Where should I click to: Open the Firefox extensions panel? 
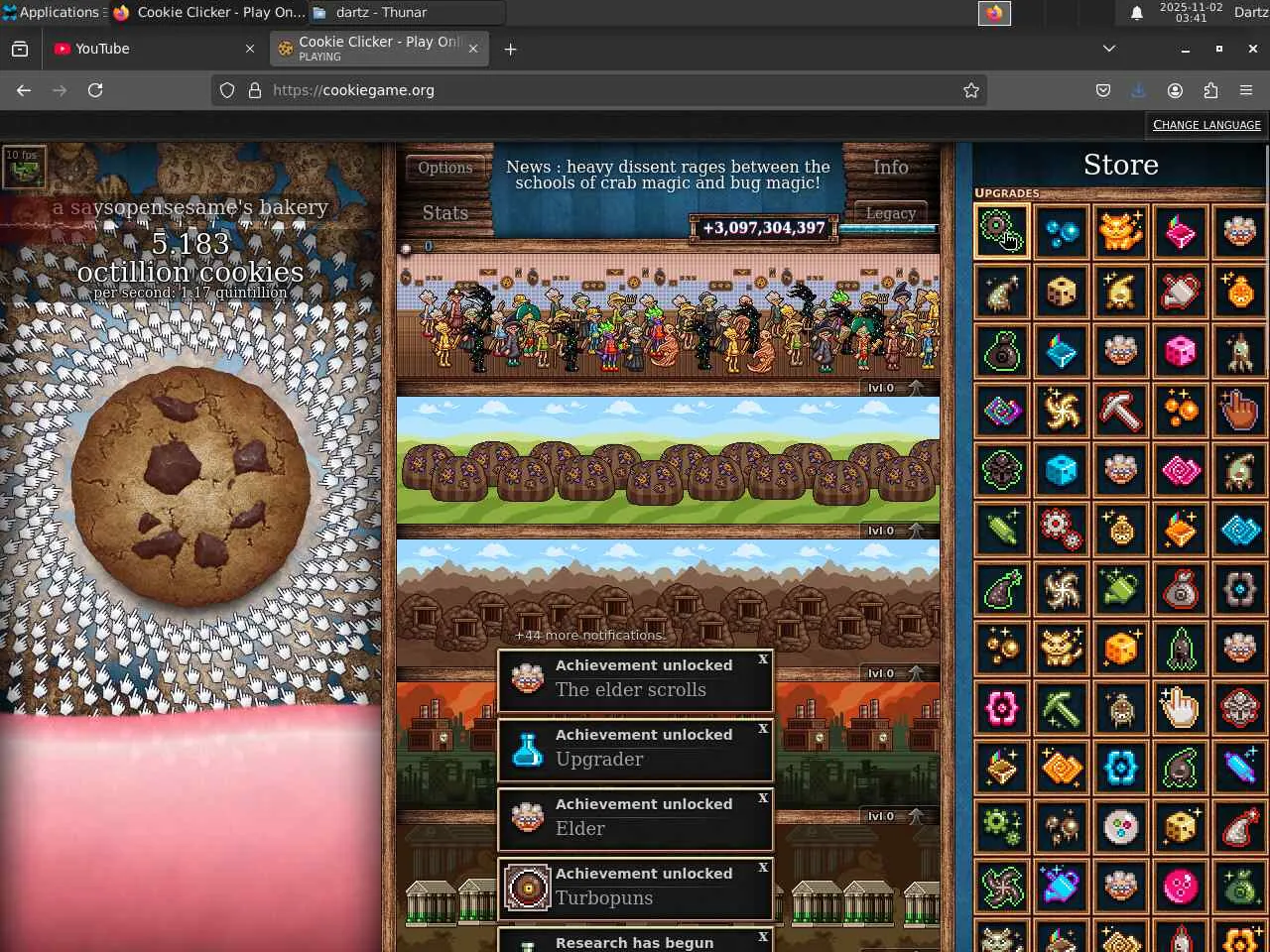pos(1210,90)
